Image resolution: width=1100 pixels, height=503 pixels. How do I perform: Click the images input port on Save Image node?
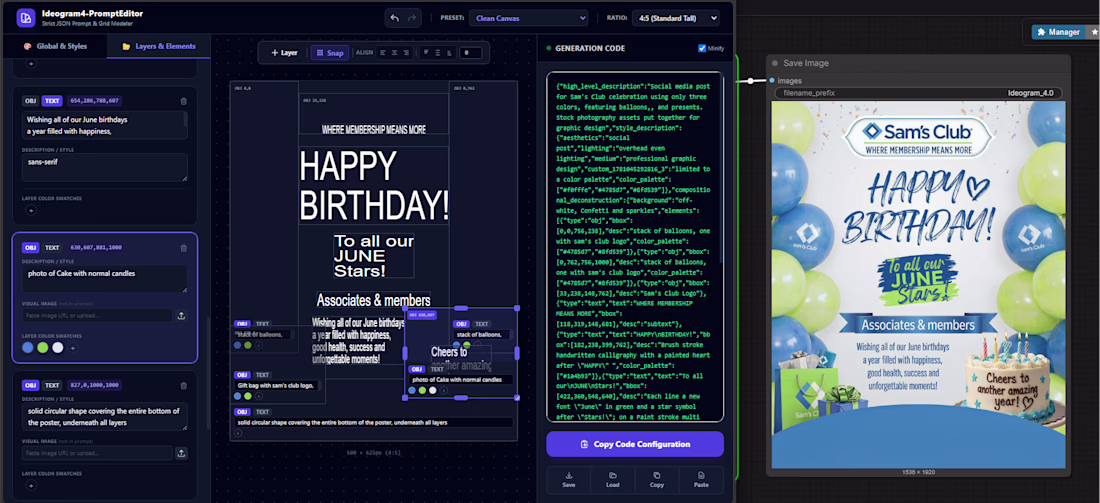pos(772,81)
